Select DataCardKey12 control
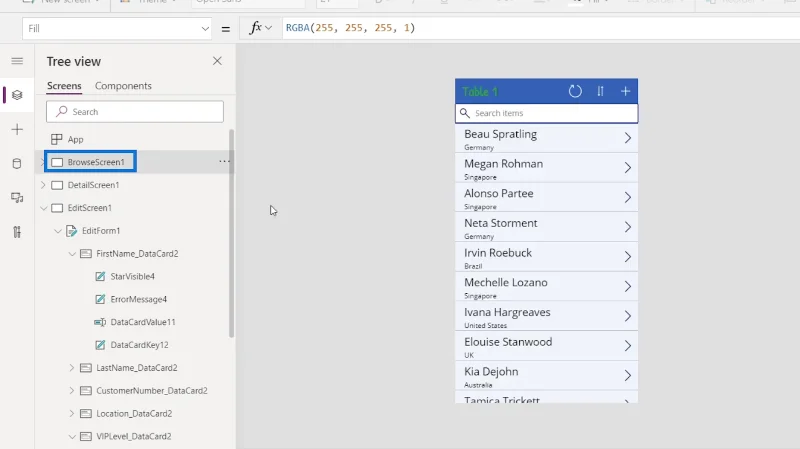800x449 pixels. 139,345
